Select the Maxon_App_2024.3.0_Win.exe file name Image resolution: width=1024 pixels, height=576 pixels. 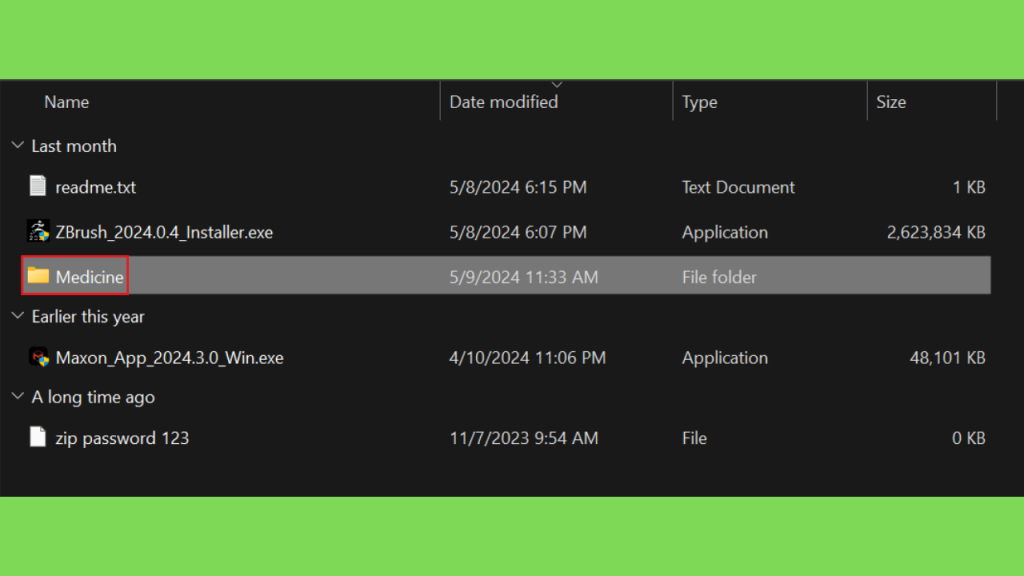pyautogui.click(x=169, y=358)
